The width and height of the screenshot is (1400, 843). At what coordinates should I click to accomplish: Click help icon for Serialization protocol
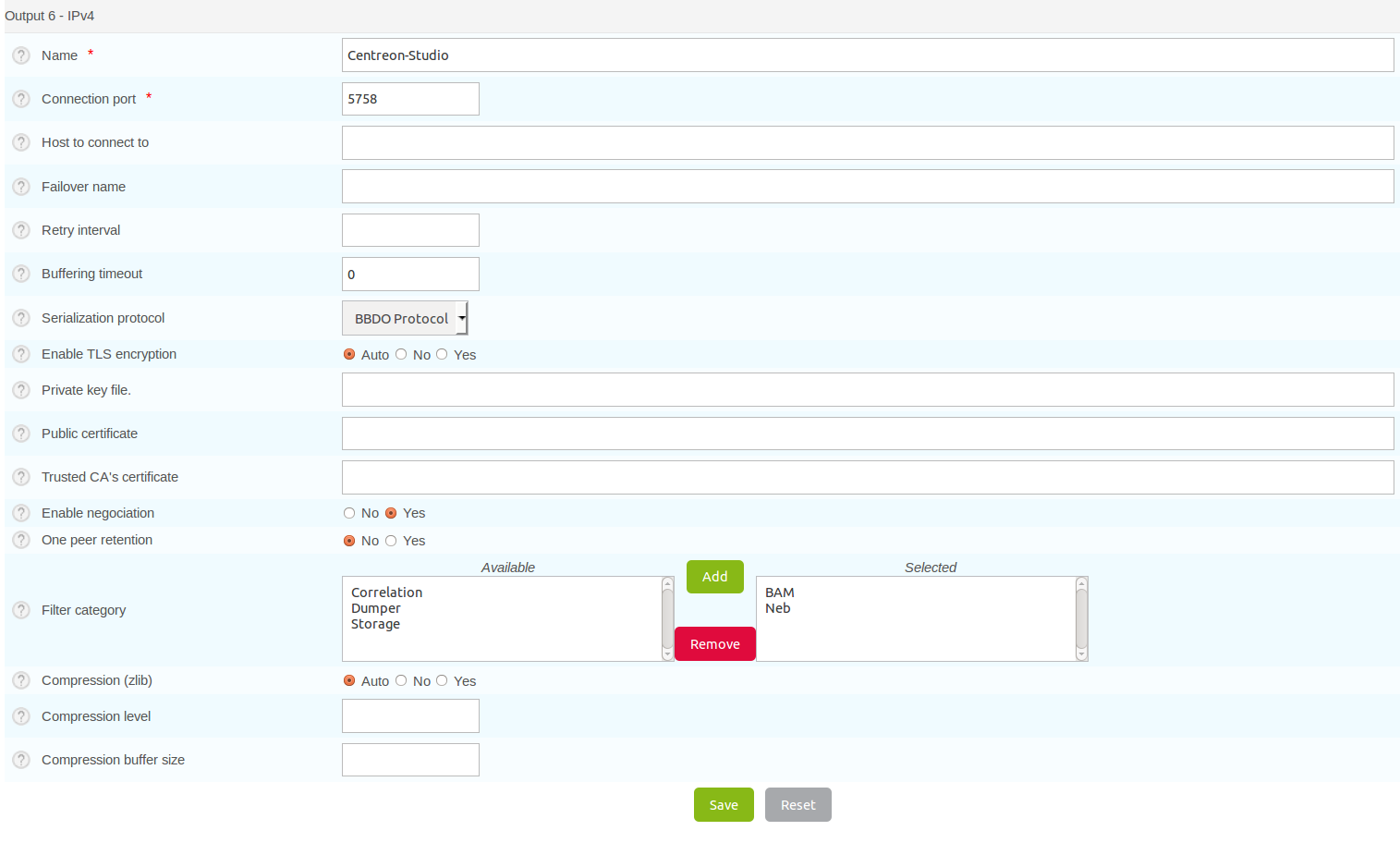point(21,318)
